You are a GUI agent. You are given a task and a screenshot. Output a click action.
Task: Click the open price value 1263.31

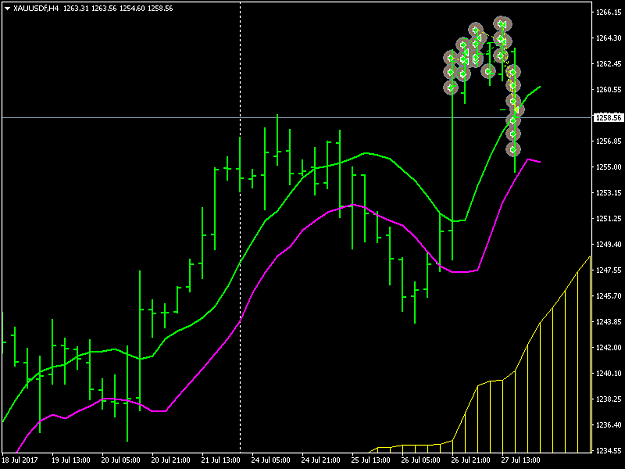point(76,8)
